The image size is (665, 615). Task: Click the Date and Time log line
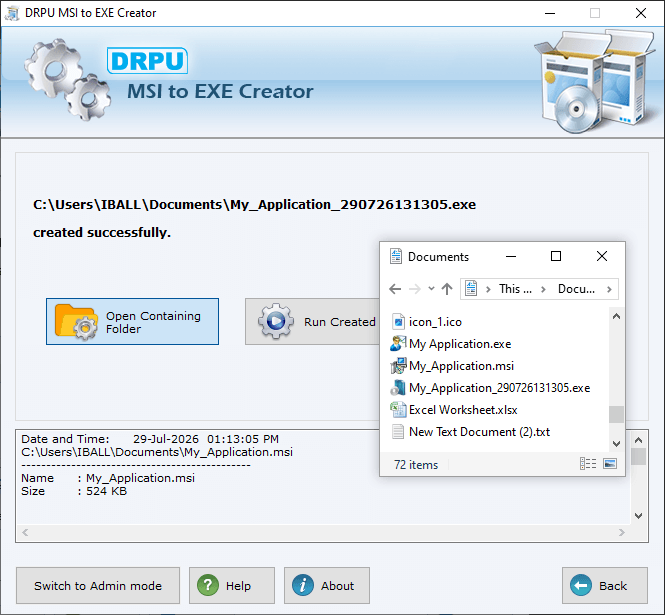point(150,439)
